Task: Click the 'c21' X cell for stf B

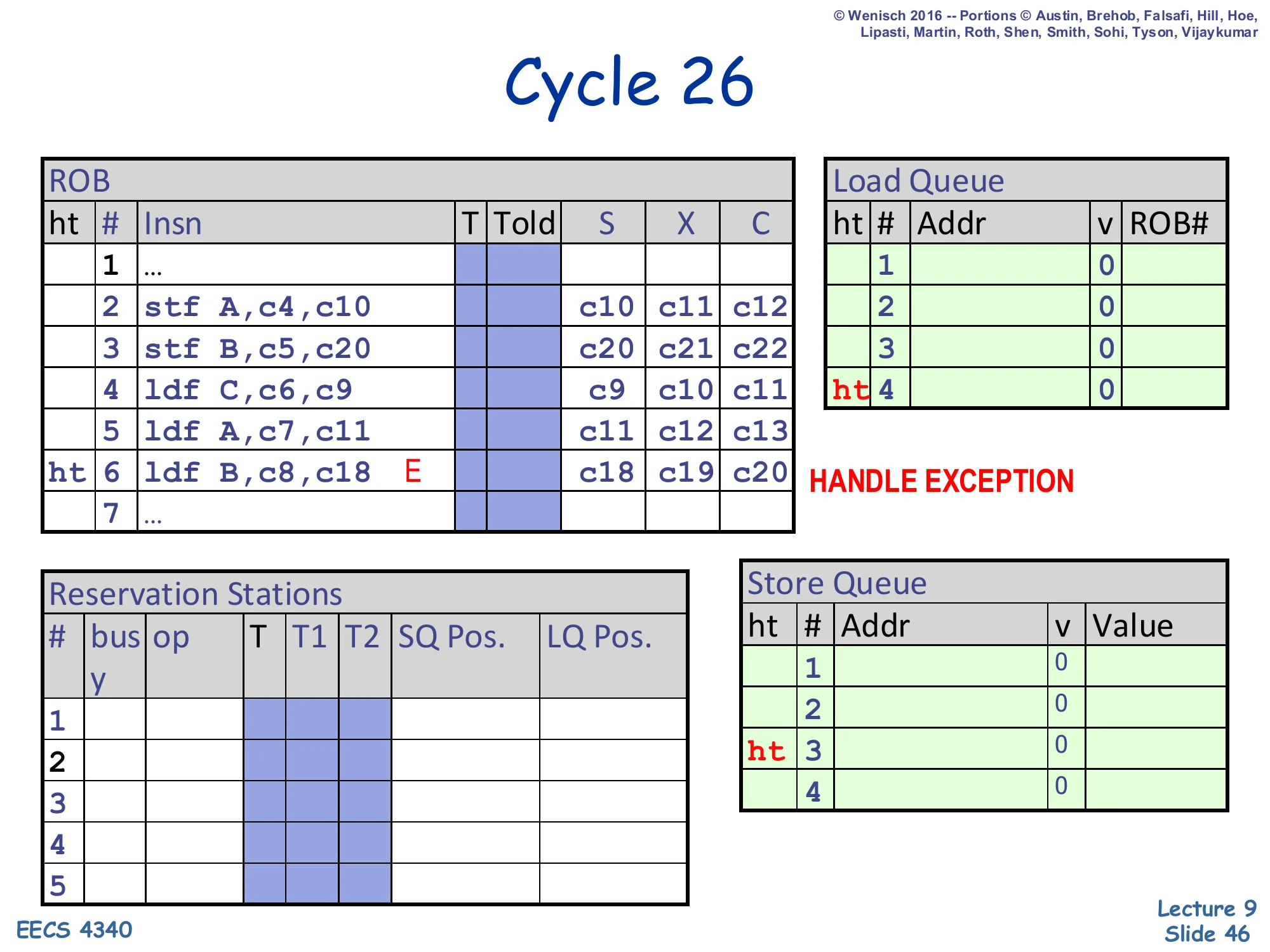Action: tap(686, 348)
